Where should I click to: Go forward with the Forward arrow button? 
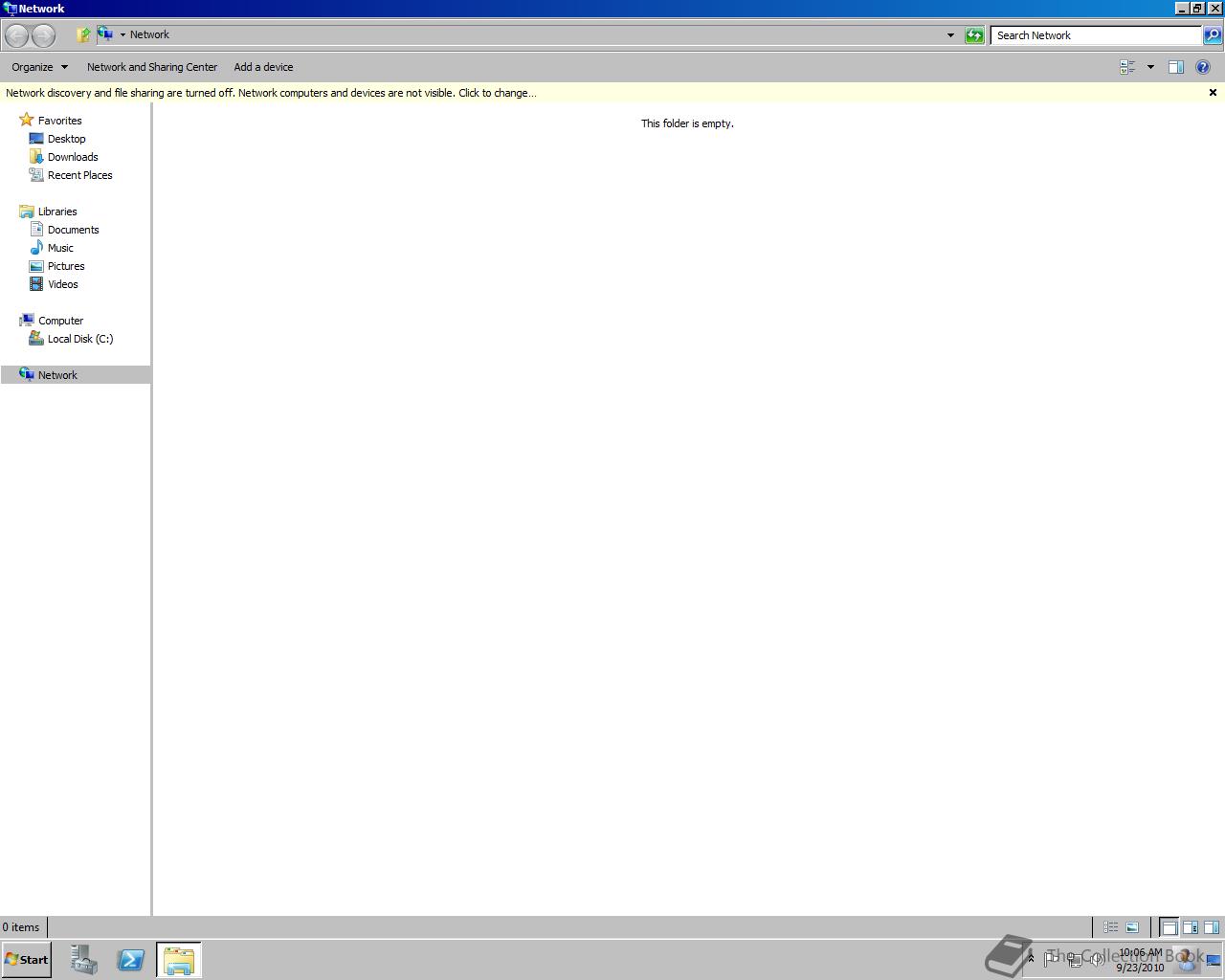coord(43,35)
